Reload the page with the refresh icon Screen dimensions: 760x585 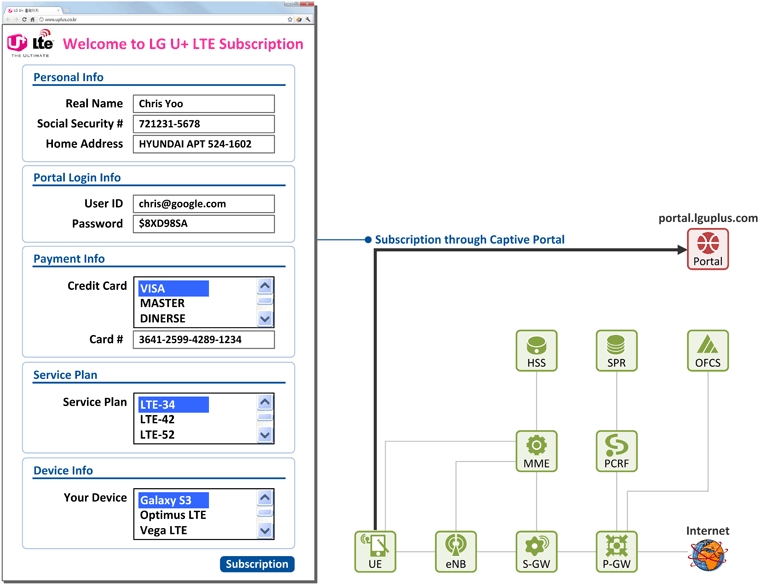tap(24, 19)
